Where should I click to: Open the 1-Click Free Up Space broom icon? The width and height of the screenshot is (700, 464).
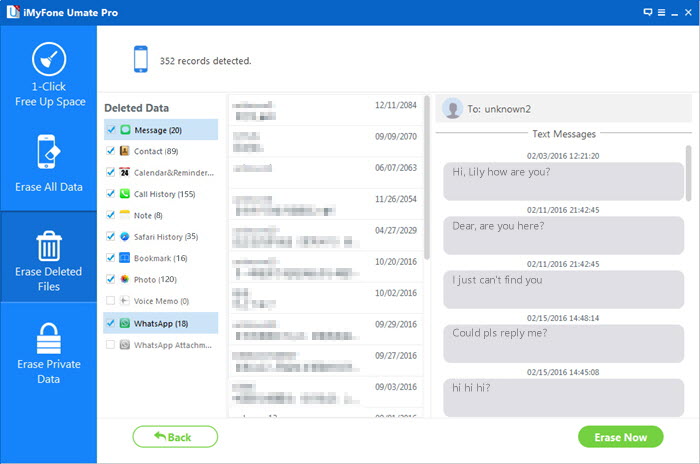48,61
